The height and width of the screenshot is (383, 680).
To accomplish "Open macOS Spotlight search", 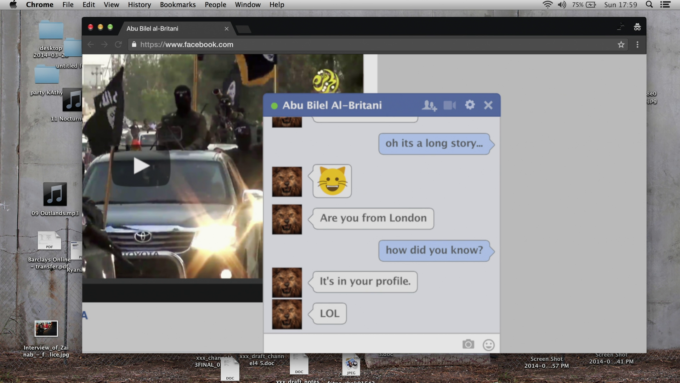I will coord(649,5).
